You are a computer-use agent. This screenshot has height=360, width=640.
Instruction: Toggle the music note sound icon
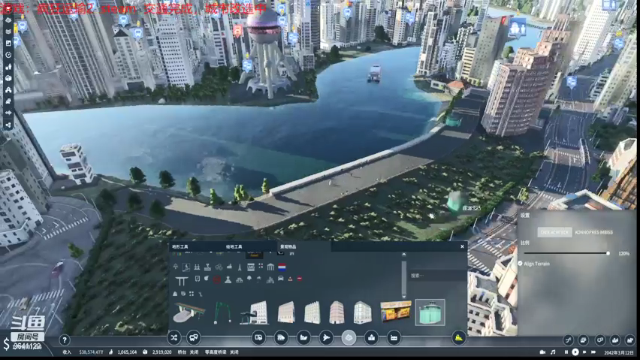[x=553, y=352]
